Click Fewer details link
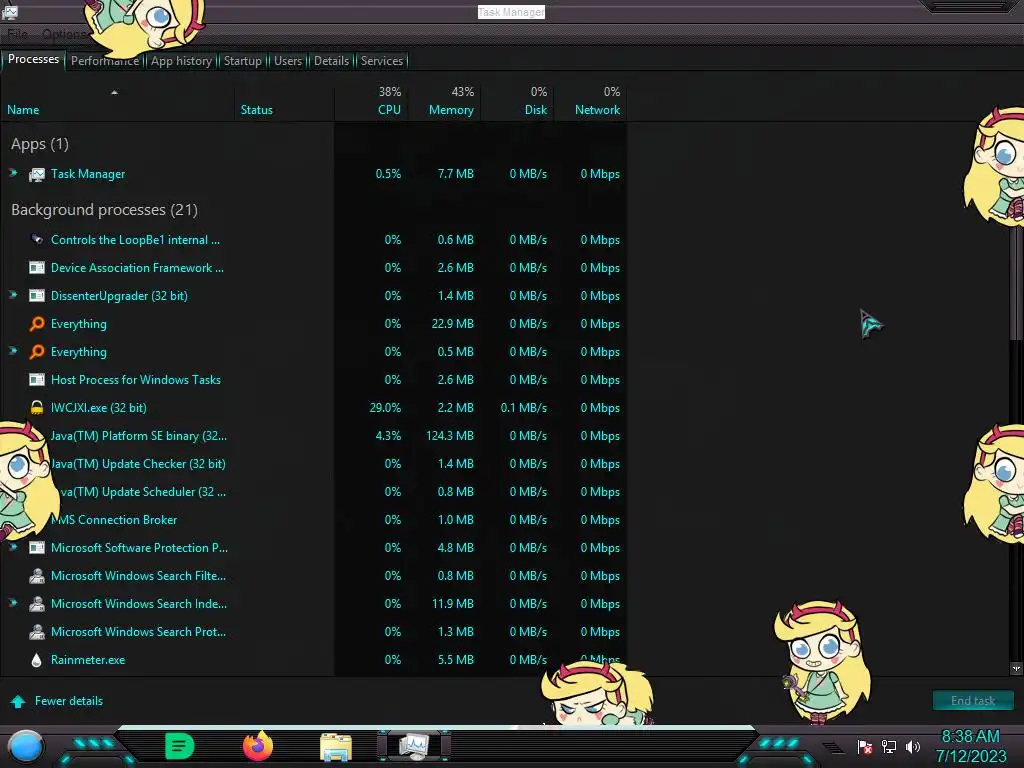Screen dimensions: 1024x768 pos(69,701)
